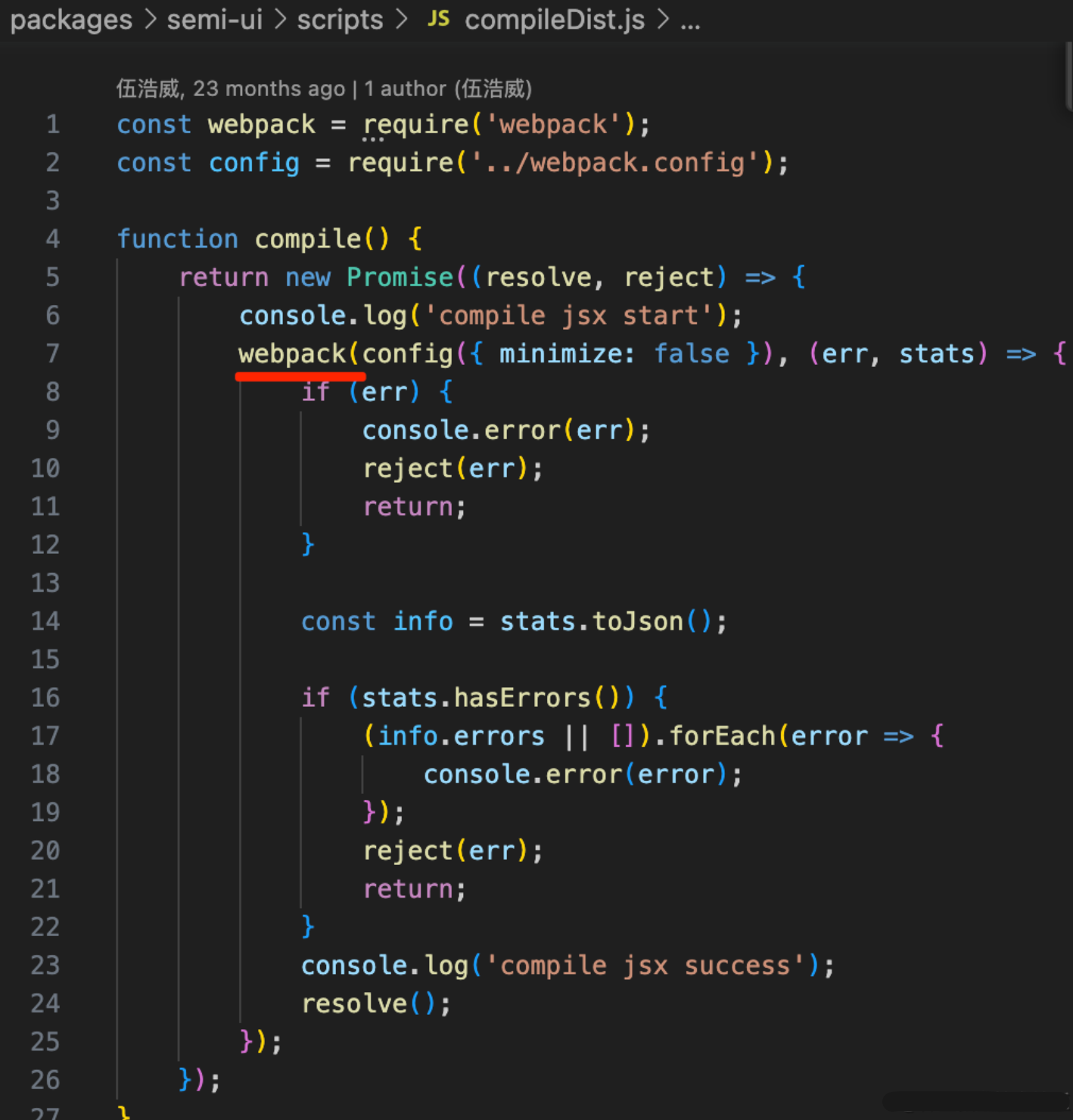1073x1120 pixels.
Task: Click the return statement on line 11
Action: pos(415,506)
